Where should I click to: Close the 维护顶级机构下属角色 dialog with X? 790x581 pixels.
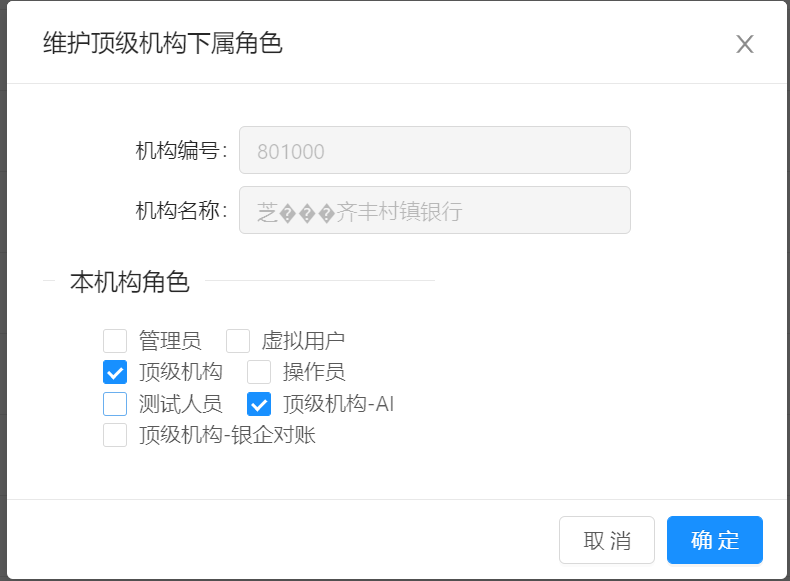tap(745, 44)
